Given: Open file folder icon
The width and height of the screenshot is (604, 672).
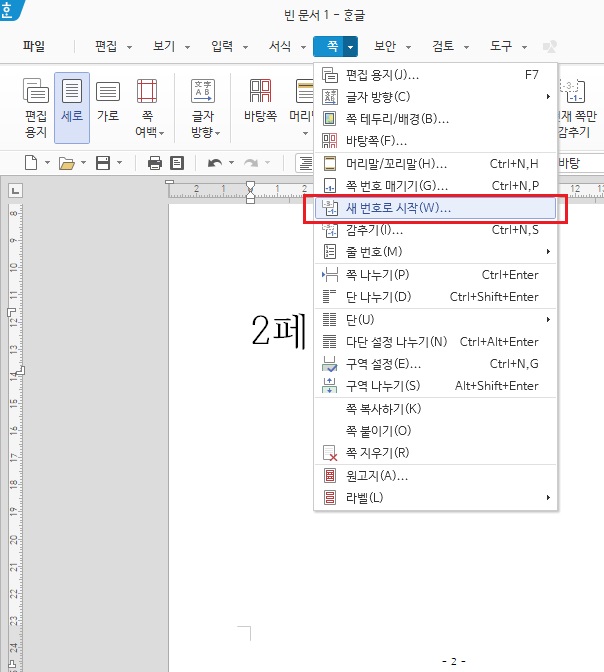Looking at the screenshot, I should (x=67, y=163).
